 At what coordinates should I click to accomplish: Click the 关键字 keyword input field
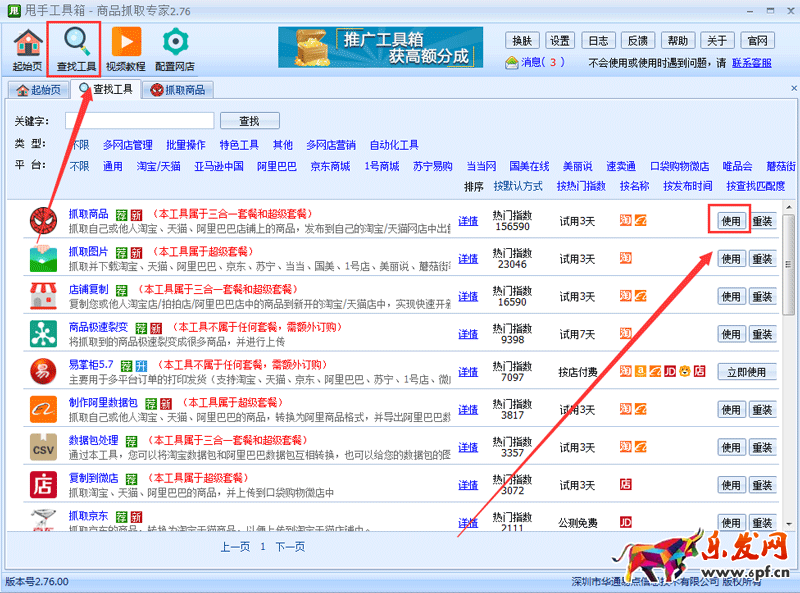coord(138,121)
